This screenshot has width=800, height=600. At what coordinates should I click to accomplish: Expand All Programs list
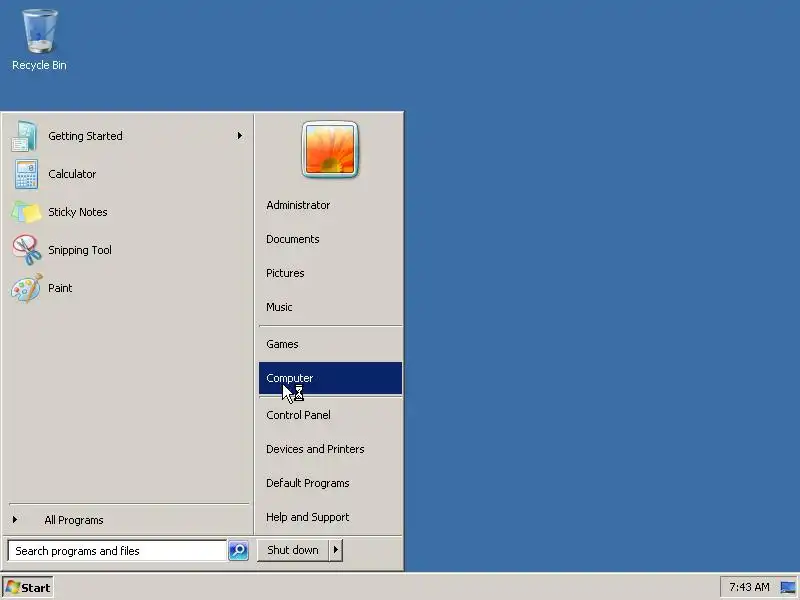point(74,520)
